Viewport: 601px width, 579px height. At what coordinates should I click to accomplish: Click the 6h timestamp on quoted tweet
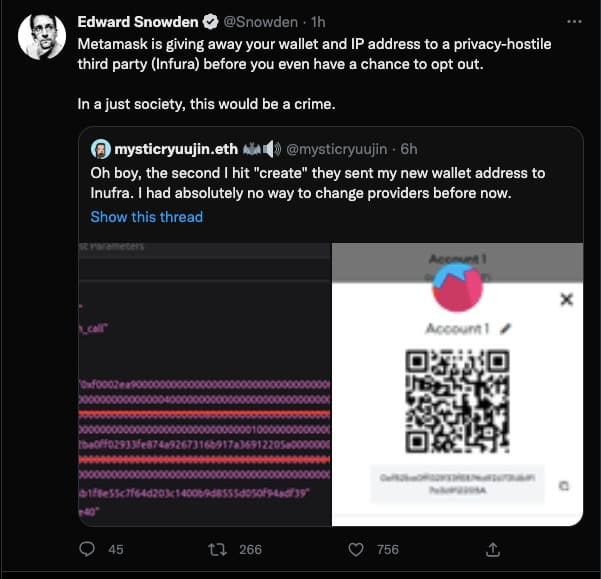[408, 150]
